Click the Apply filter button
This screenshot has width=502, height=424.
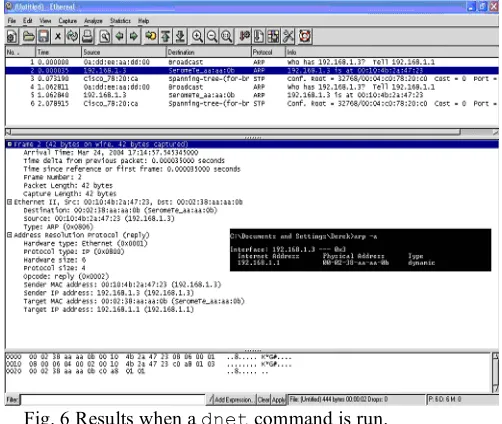coord(279,399)
